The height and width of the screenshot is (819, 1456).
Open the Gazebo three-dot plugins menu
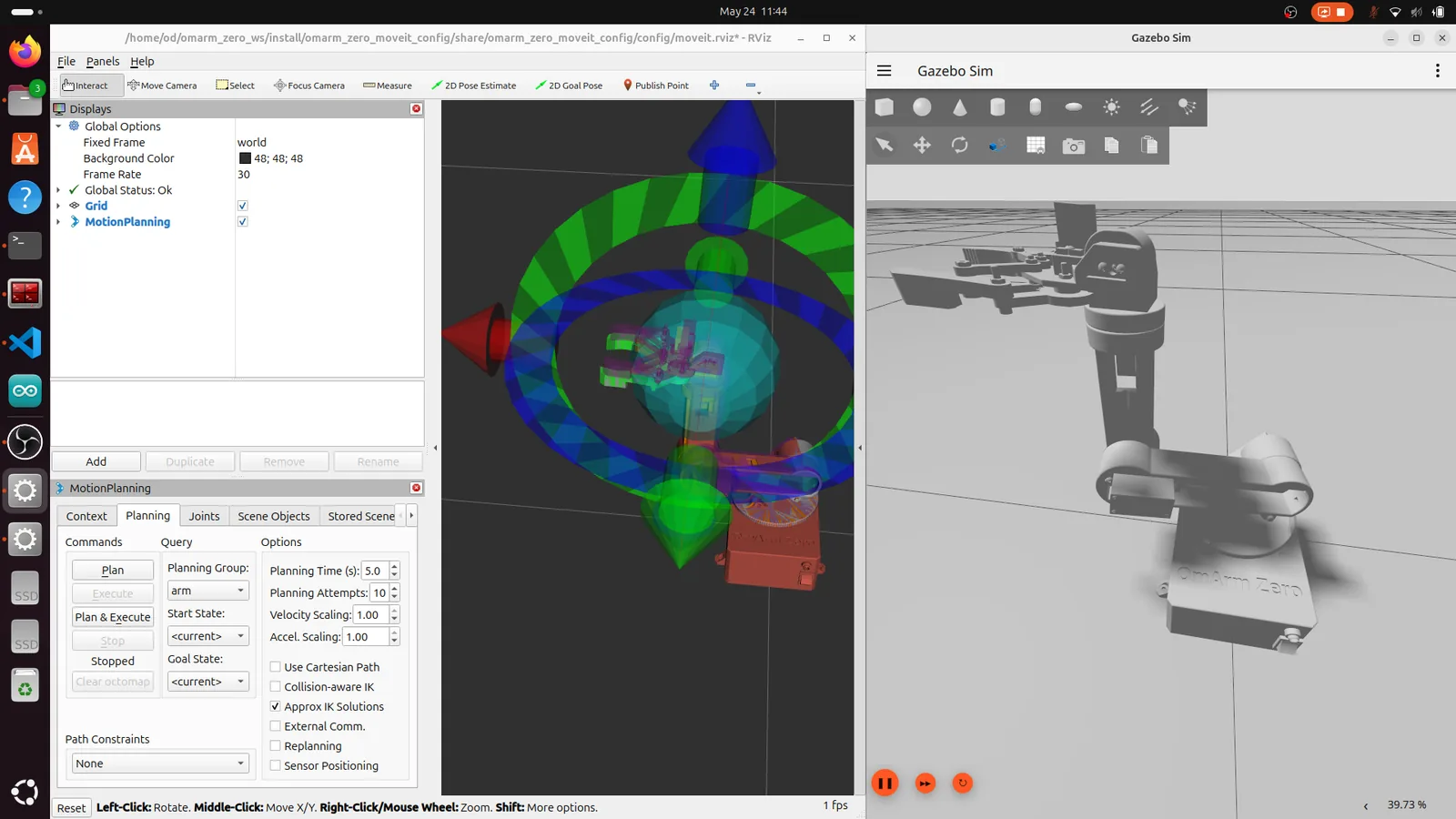click(1437, 71)
